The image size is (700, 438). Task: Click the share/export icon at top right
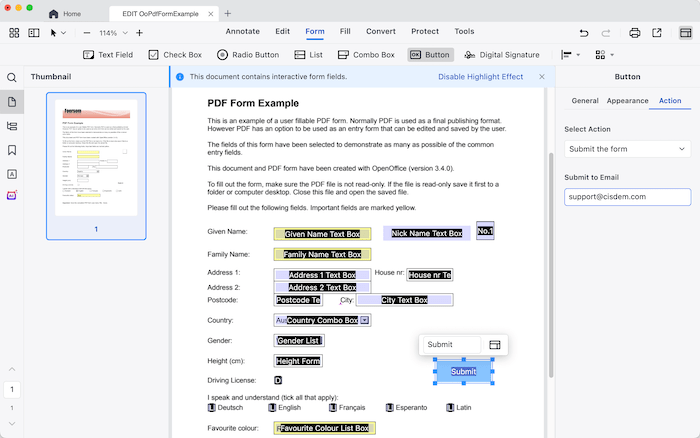(x=657, y=32)
